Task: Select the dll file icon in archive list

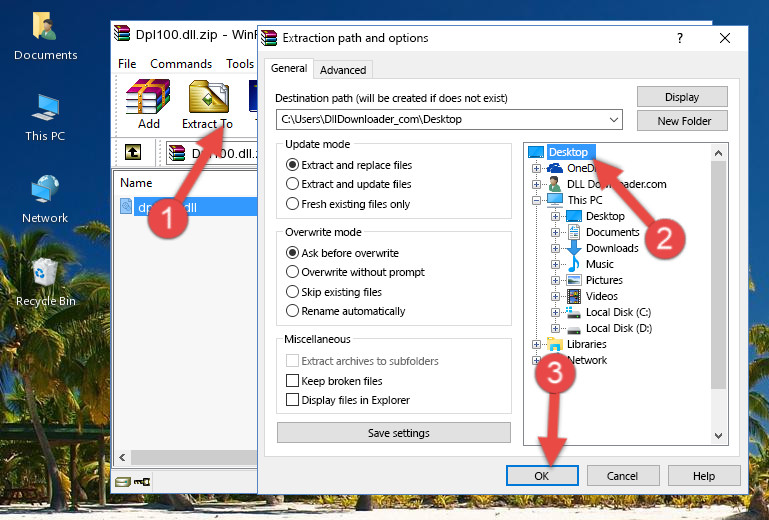Action: [x=126, y=207]
